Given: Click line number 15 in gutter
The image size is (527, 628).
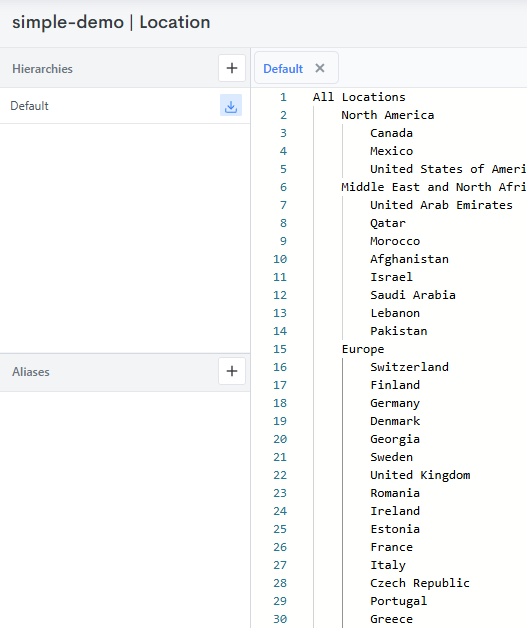Looking at the screenshot, I should click(280, 349).
